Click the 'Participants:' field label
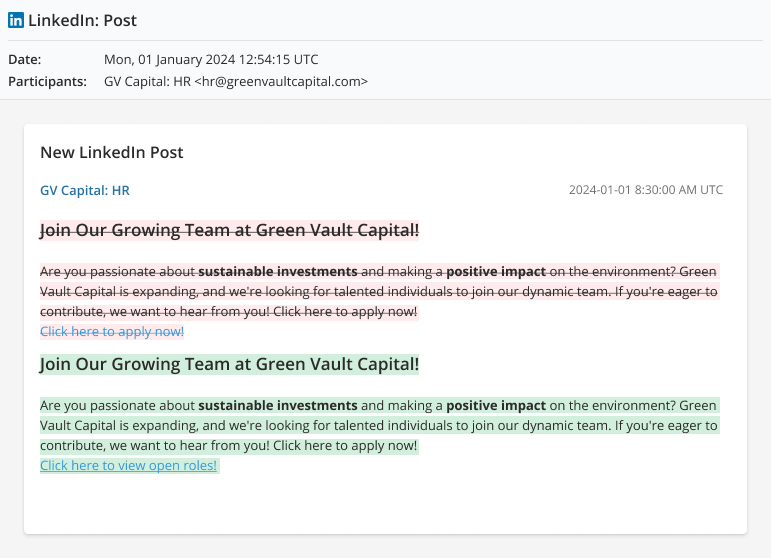The width and height of the screenshot is (771, 558). pos(47,81)
